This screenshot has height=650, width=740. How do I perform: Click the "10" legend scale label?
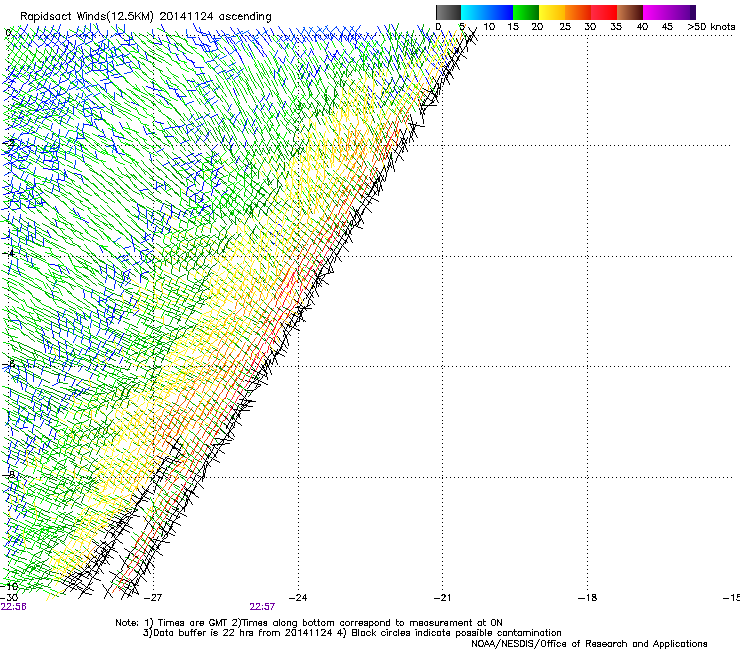(489, 27)
